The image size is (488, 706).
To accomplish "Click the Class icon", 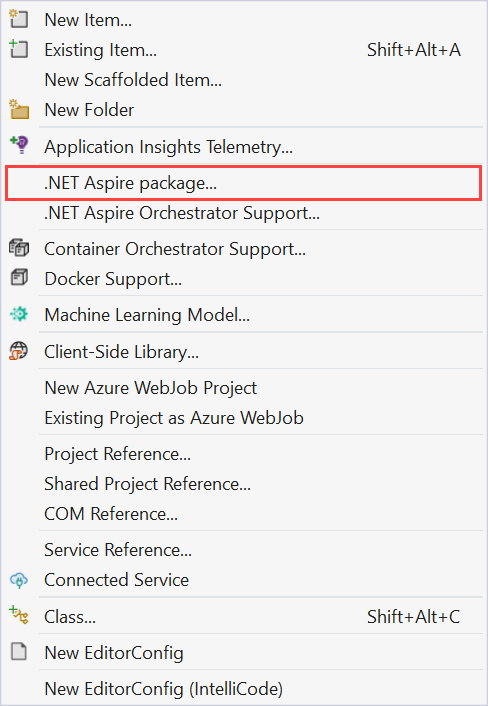I will pyautogui.click(x=19, y=616).
